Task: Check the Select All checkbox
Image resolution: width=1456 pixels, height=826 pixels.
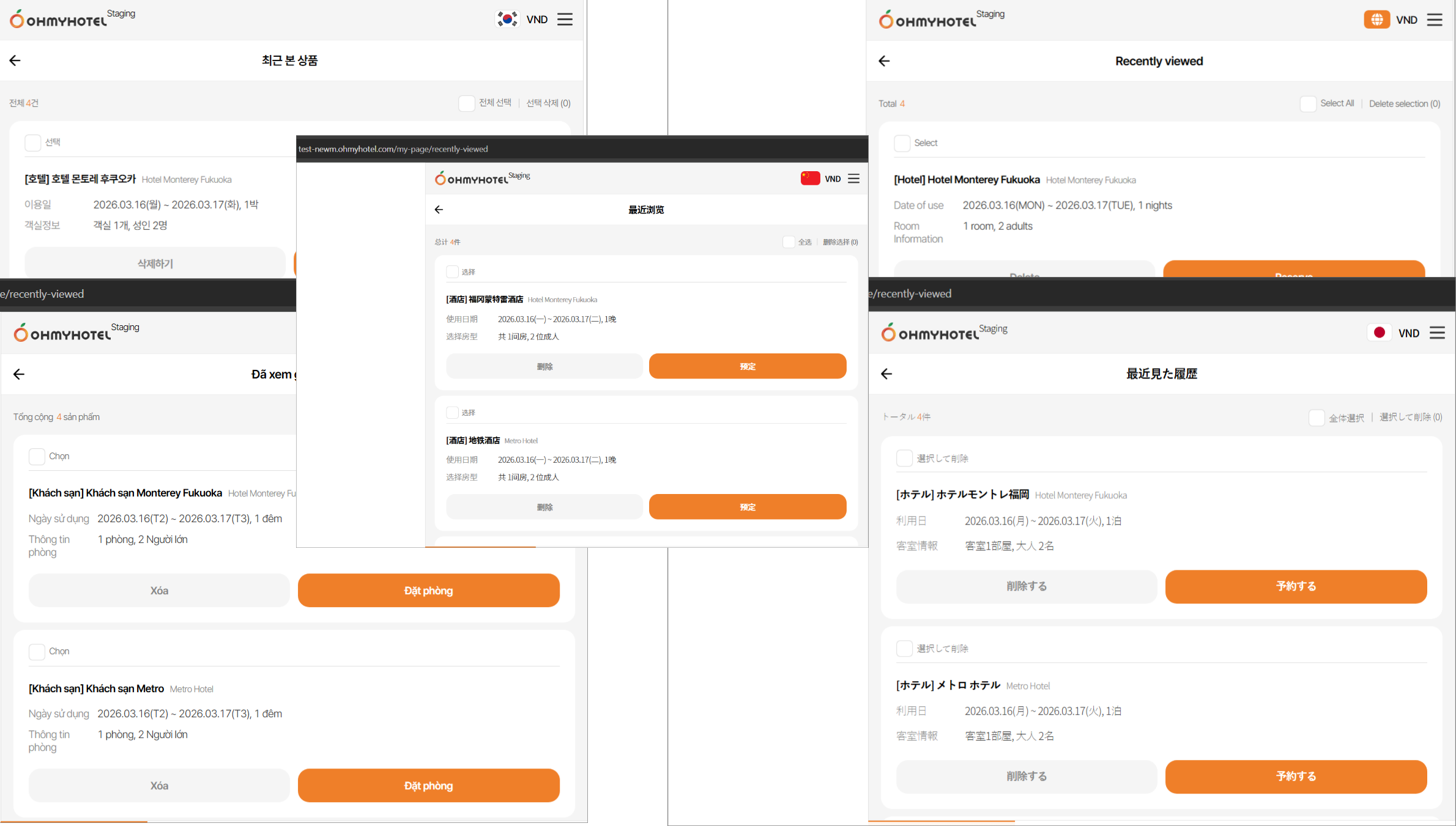Action: click(x=1308, y=104)
